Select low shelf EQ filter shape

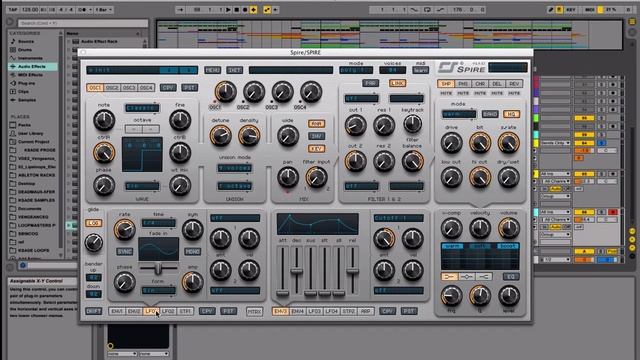pos(449,276)
